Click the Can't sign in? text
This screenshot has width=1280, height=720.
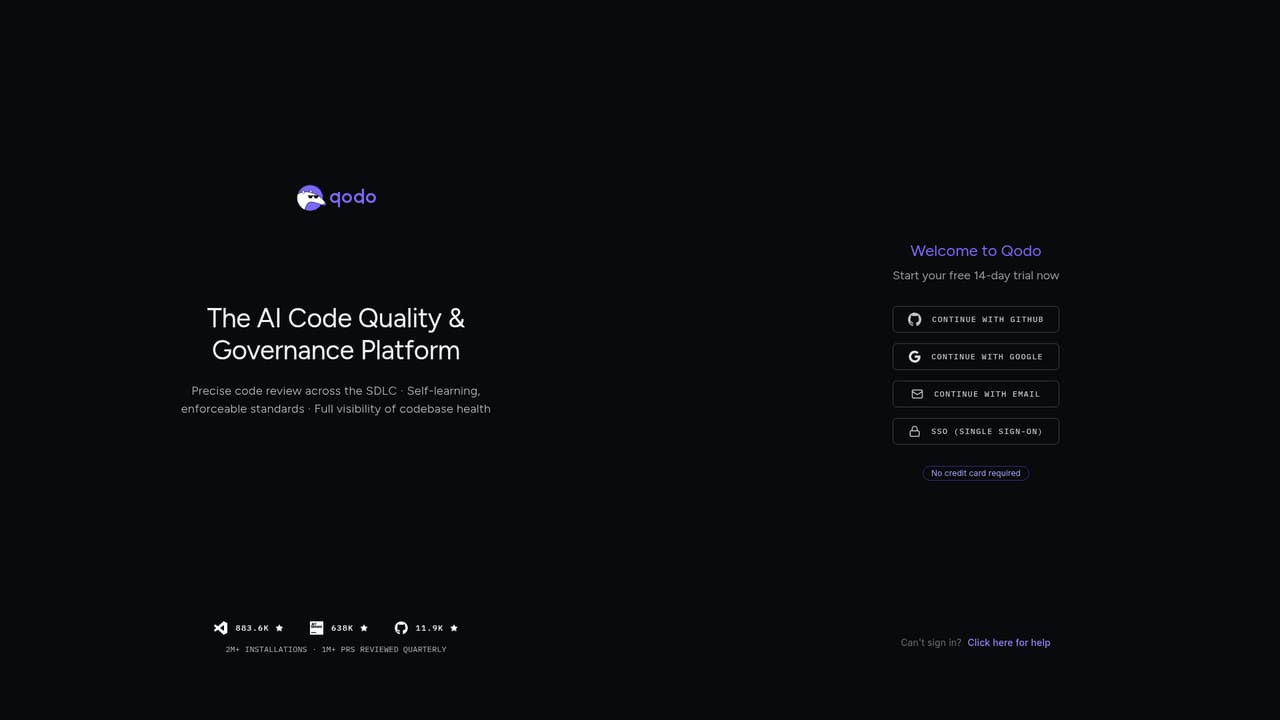click(x=931, y=643)
